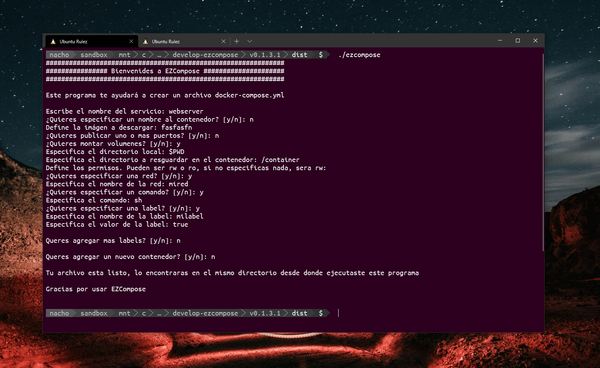Close the terminal window
The image size is (600, 368).
pyautogui.click(x=535, y=41)
